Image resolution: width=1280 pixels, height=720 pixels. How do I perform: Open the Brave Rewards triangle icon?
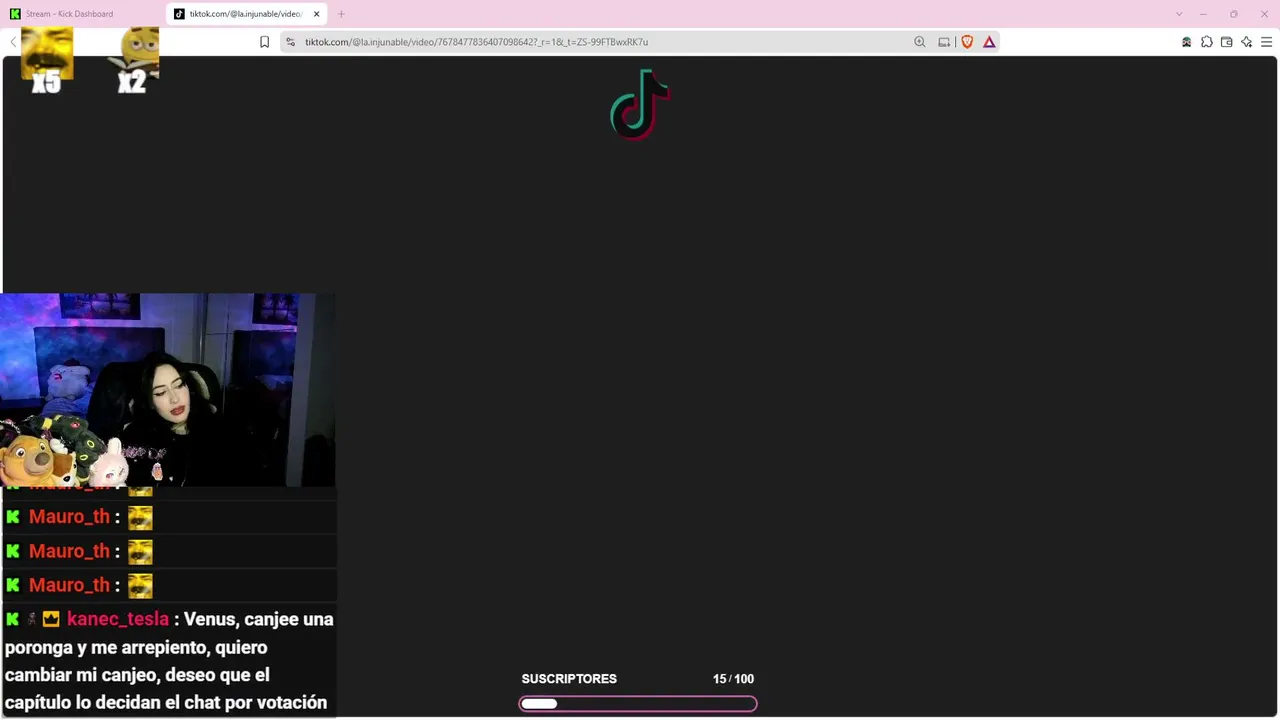point(989,42)
